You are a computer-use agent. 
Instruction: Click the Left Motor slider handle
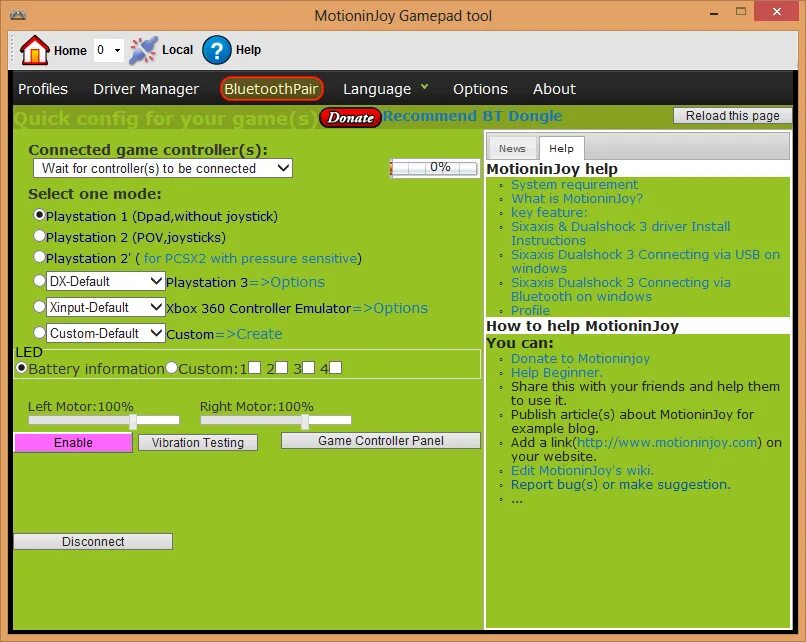click(x=133, y=421)
